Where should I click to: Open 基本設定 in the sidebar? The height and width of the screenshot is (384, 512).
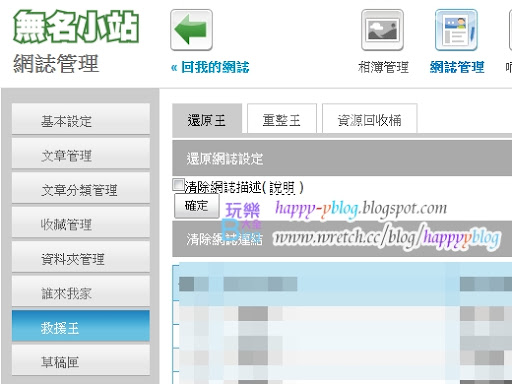click(x=81, y=119)
